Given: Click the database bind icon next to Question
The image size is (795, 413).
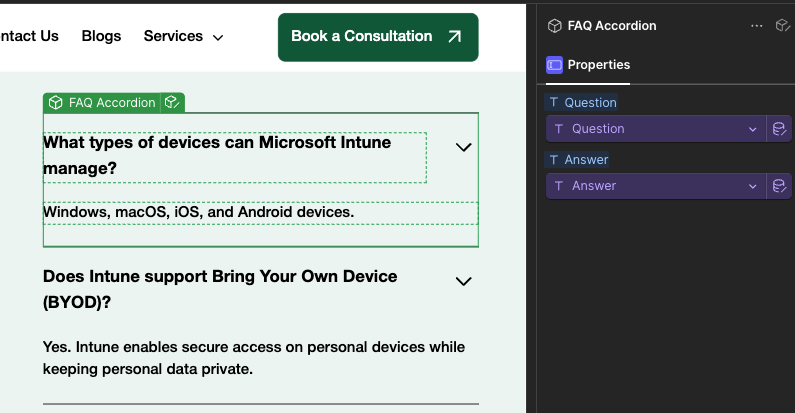Looking at the screenshot, I should (779, 129).
